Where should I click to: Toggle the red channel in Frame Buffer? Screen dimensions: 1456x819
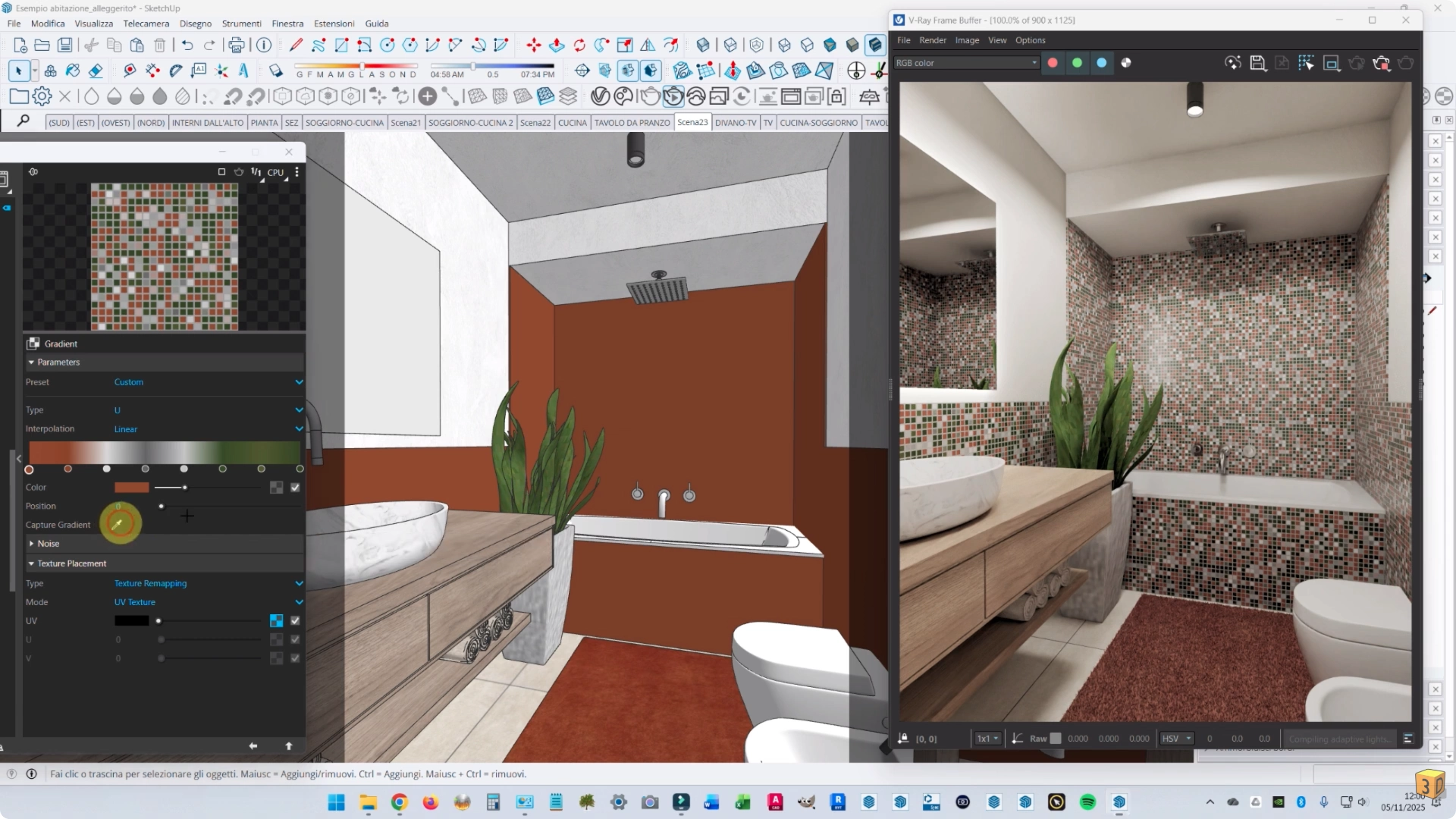click(x=1053, y=63)
